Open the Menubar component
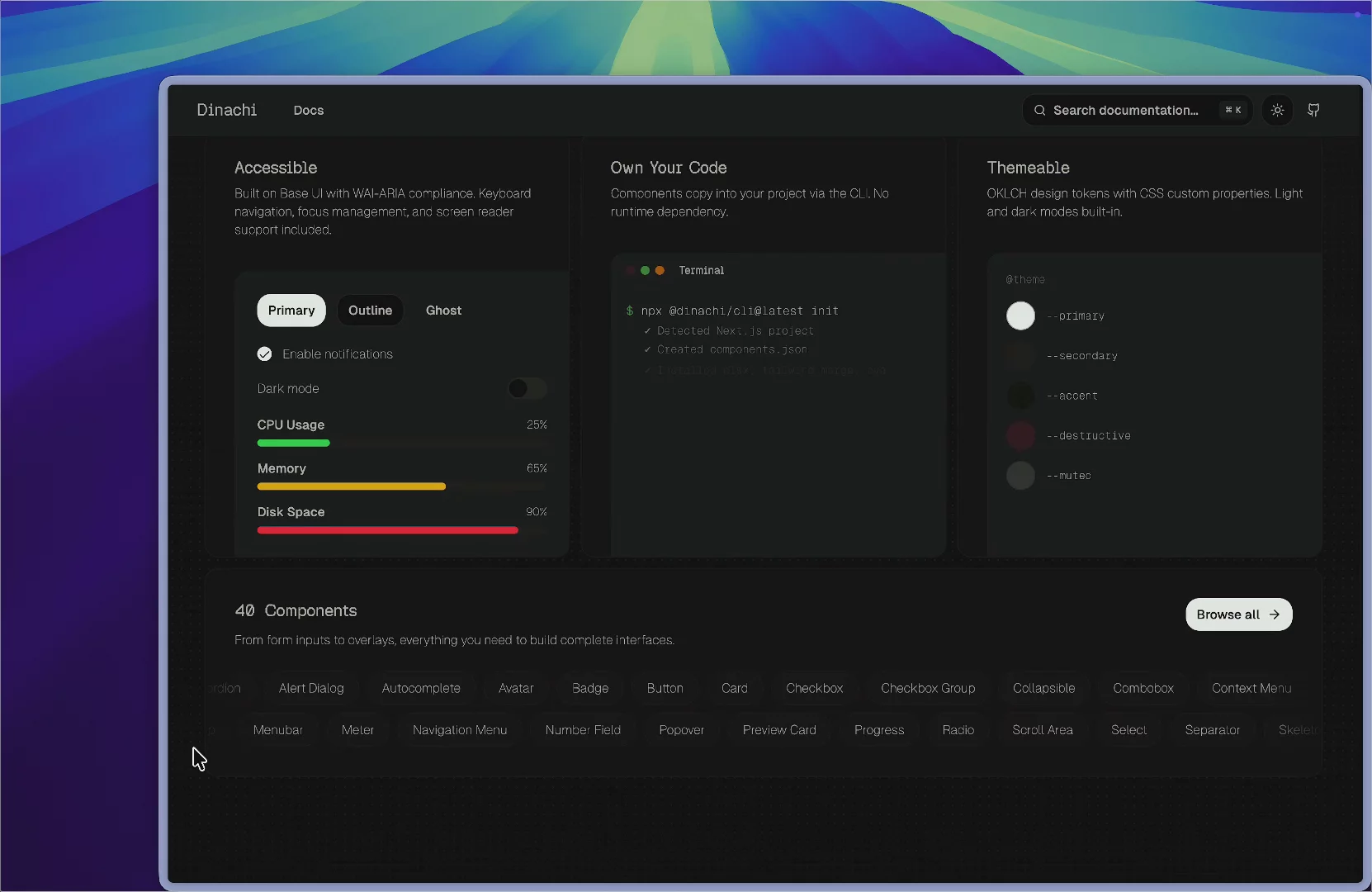The height and width of the screenshot is (892, 1372). (278, 730)
